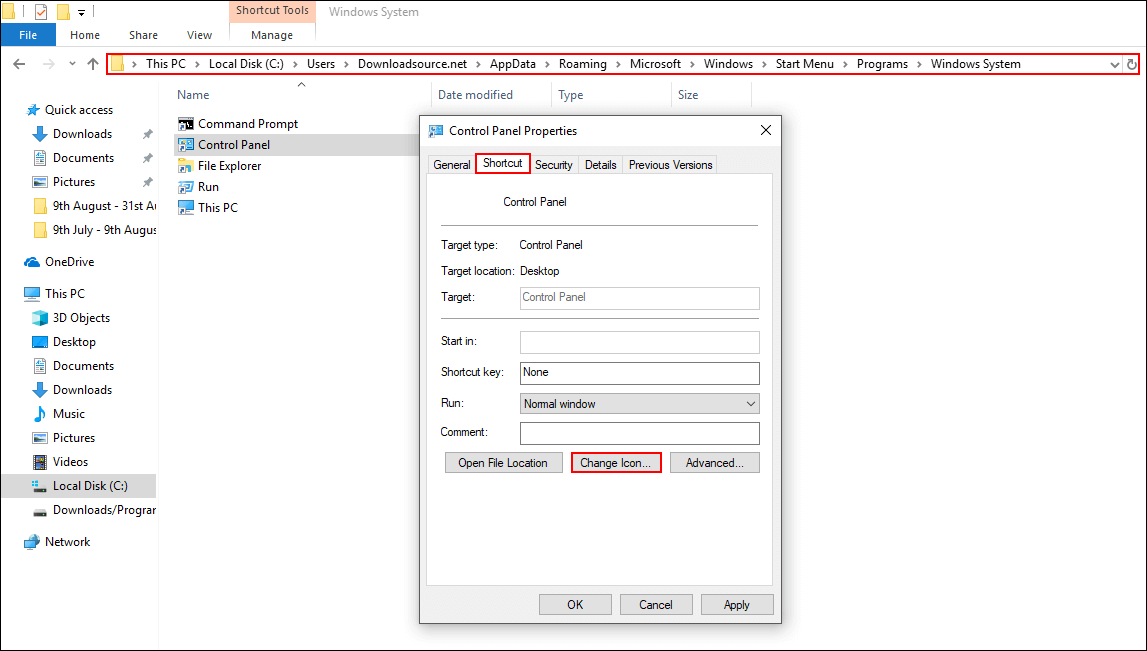The width and height of the screenshot is (1147, 651).
Task: Cancel the Properties dialog
Action: click(x=656, y=605)
